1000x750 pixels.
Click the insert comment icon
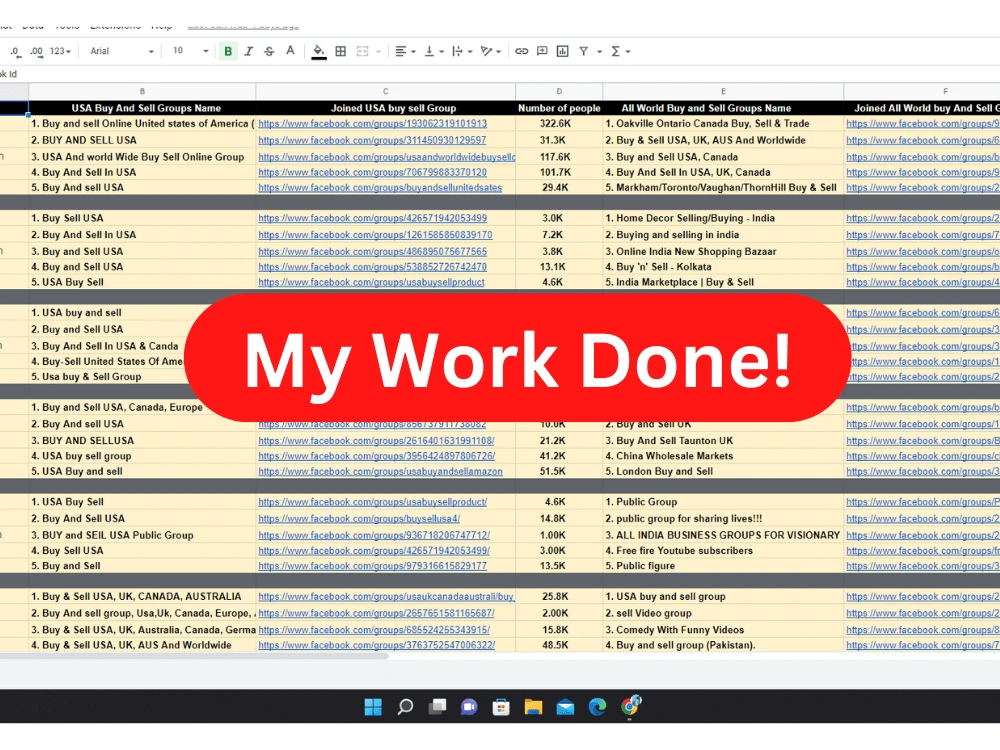click(542, 52)
